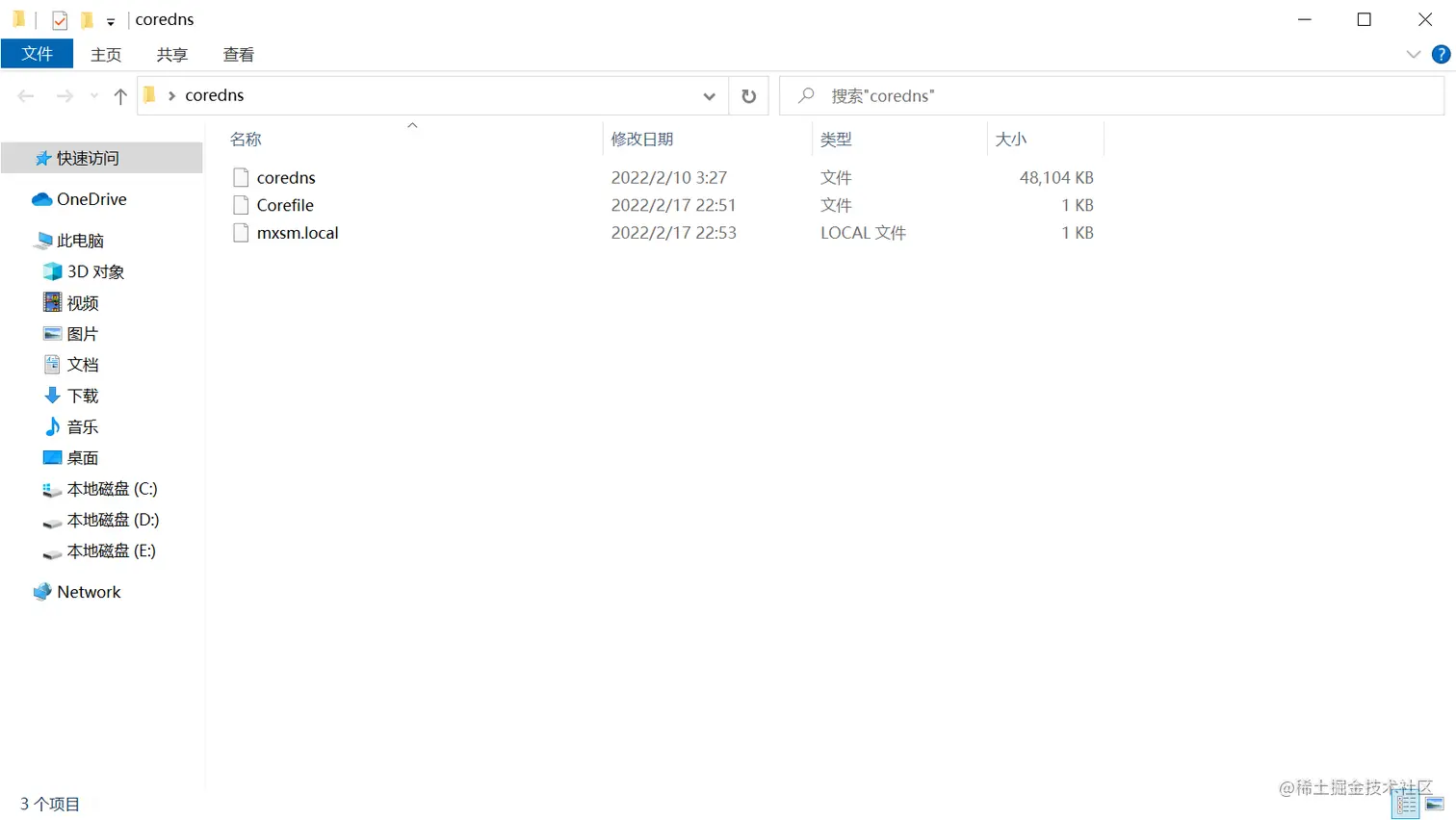The width and height of the screenshot is (1456, 820).
Task: Open 快速访问 in the navigation pane
Action: click(x=102, y=158)
